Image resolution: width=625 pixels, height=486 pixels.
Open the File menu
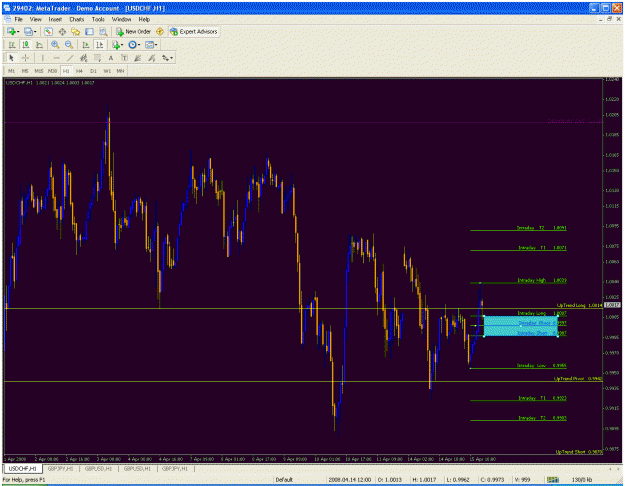click(x=18, y=19)
